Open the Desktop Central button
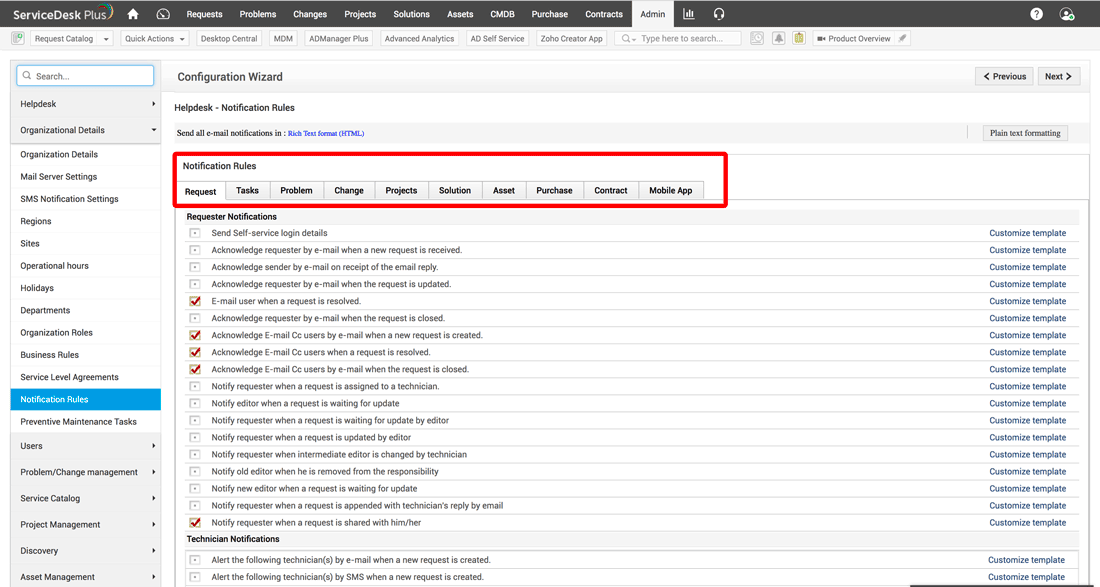The width and height of the screenshot is (1100, 587). coord(229,39)
